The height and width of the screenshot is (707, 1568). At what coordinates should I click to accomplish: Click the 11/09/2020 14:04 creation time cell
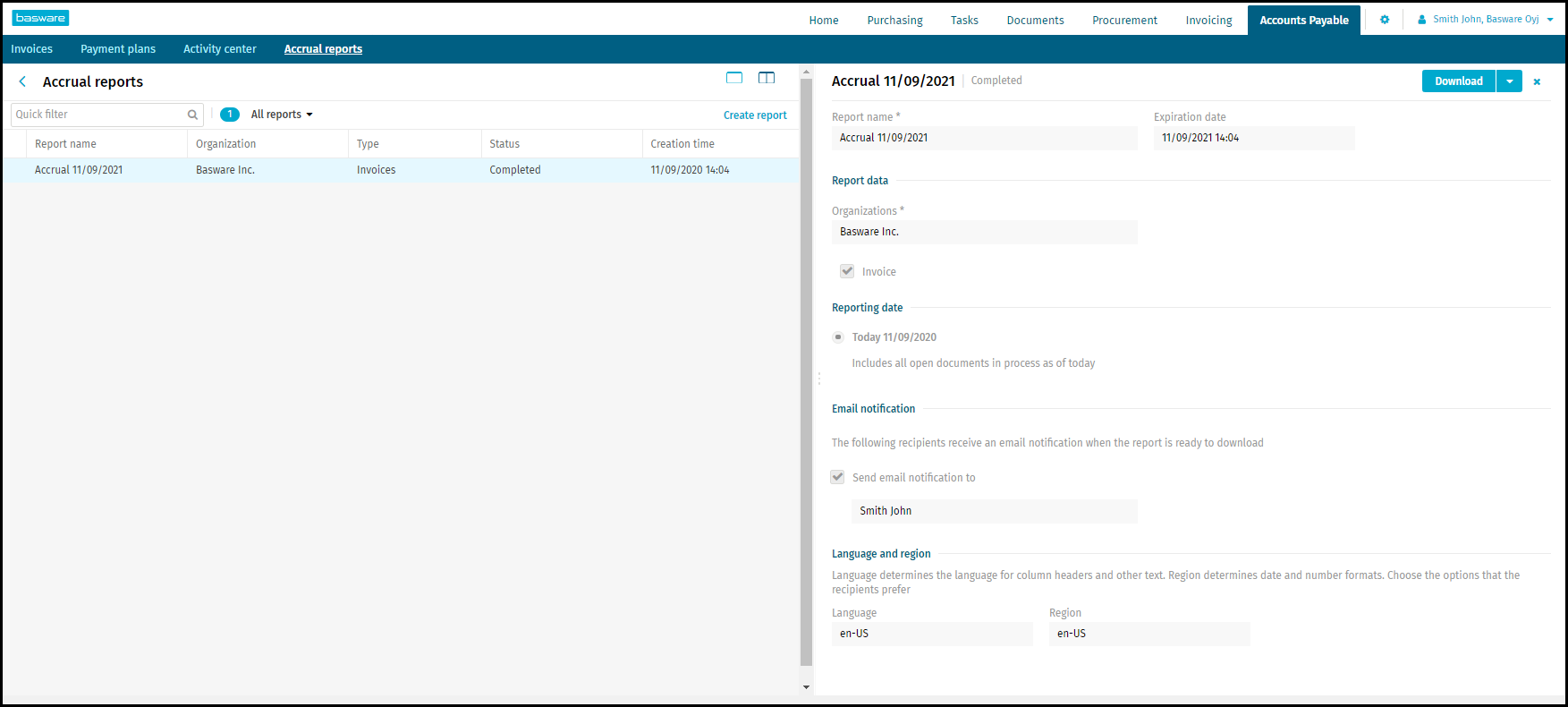[690, 170]
